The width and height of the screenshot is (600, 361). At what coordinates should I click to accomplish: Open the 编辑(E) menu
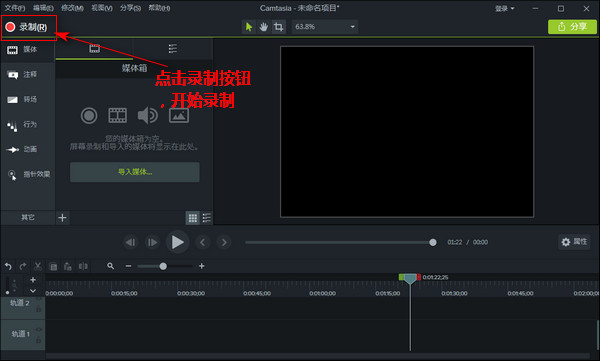coord(43,8)
